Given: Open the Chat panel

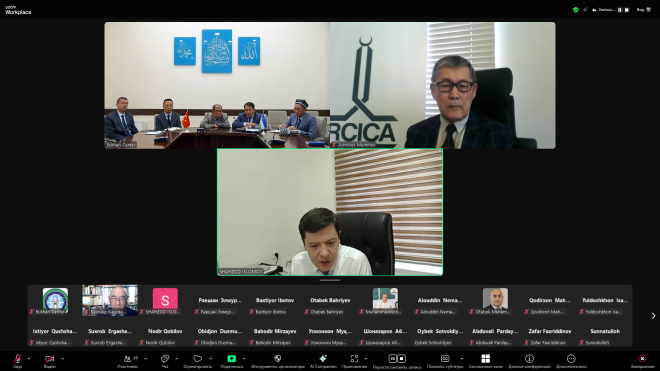Looking at the screenshot, I should 165,361.
